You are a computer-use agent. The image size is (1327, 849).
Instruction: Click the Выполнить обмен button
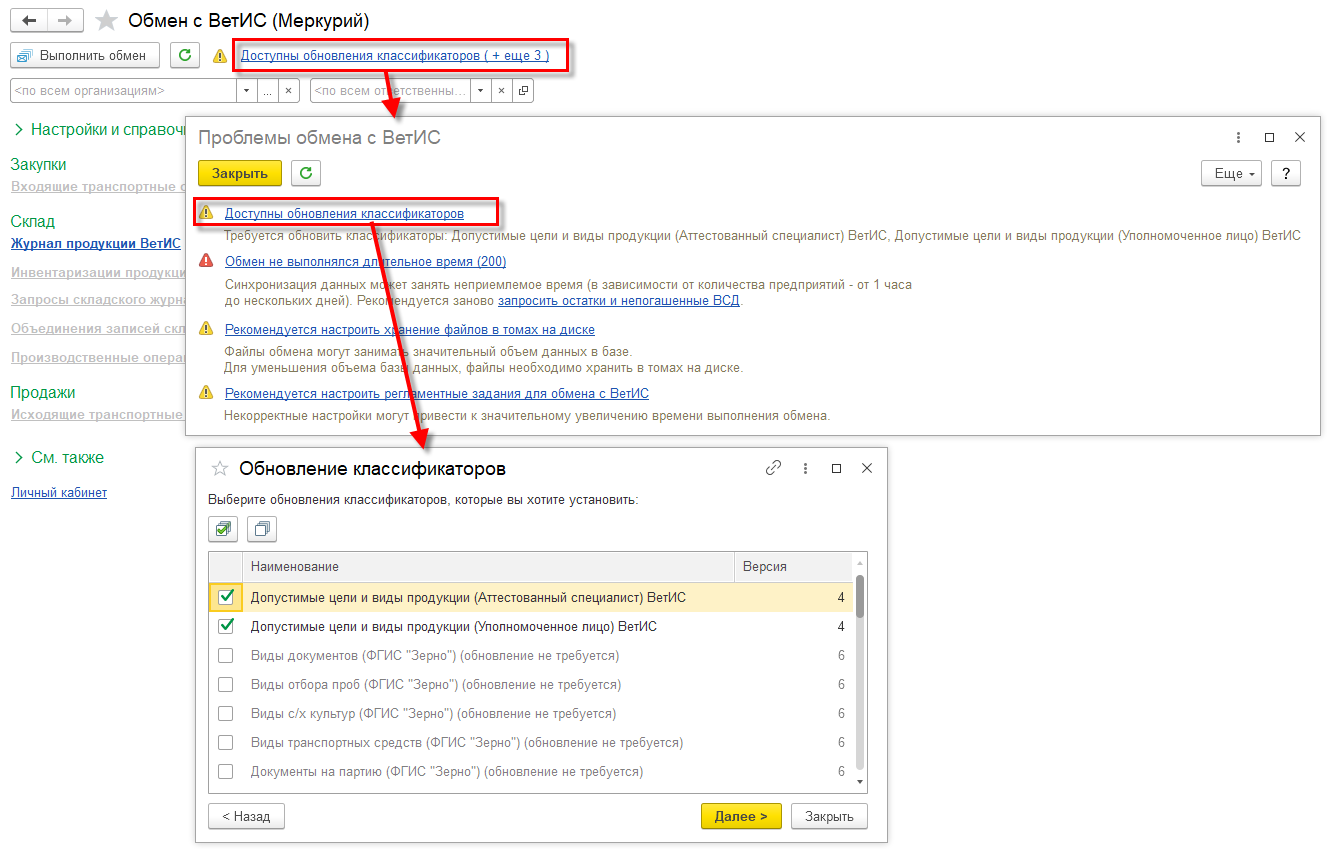[85, 56]
